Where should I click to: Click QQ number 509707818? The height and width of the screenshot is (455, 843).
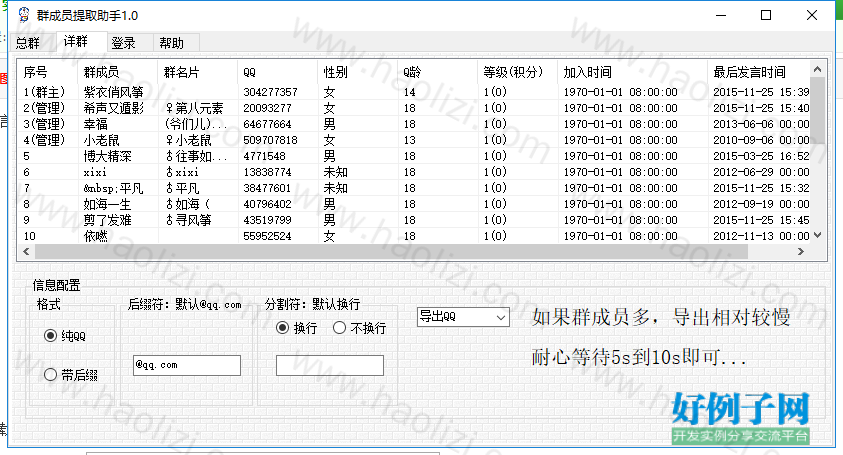tap(270, 140)
